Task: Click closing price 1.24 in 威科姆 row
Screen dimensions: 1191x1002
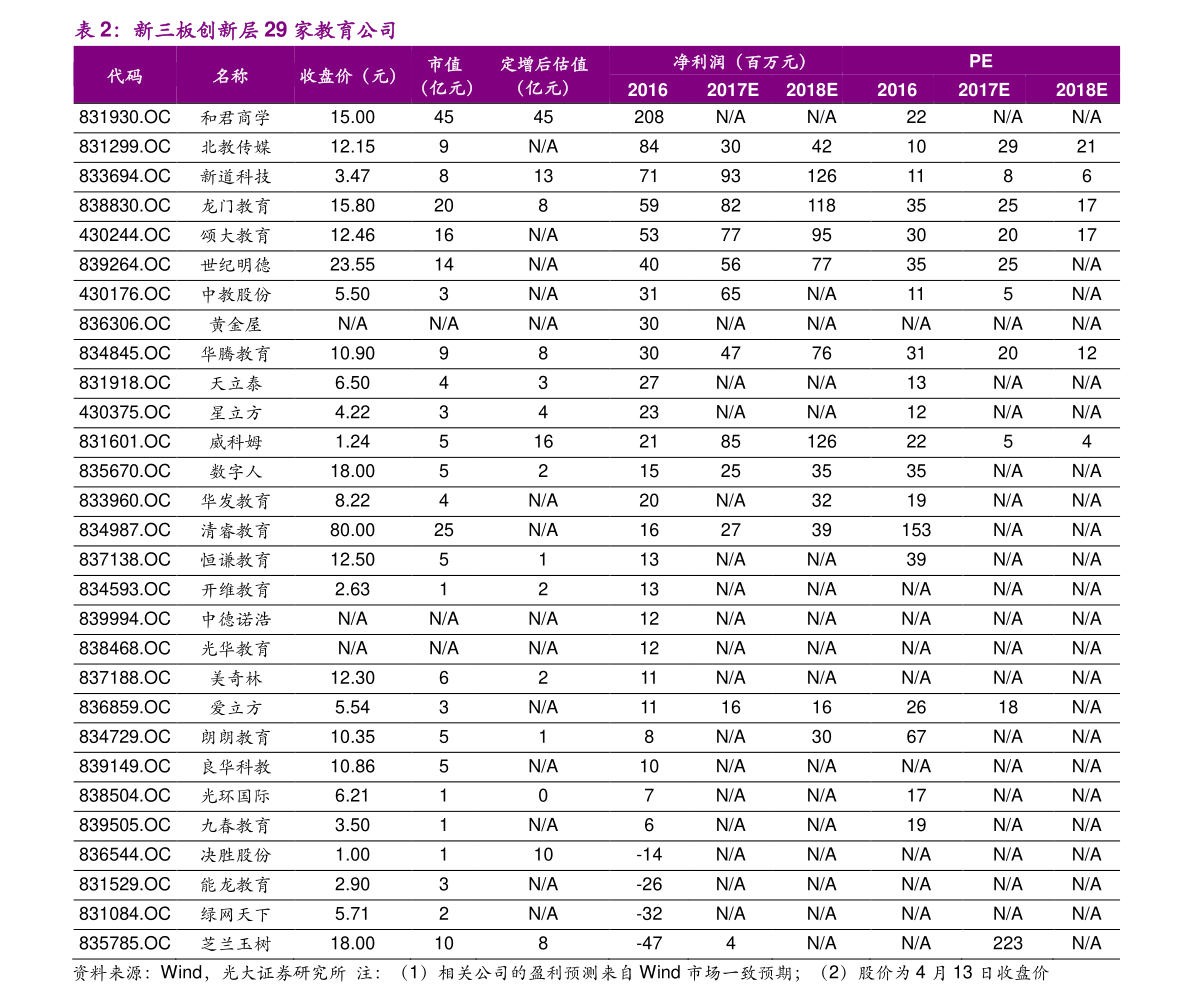Action: point(352,441)
